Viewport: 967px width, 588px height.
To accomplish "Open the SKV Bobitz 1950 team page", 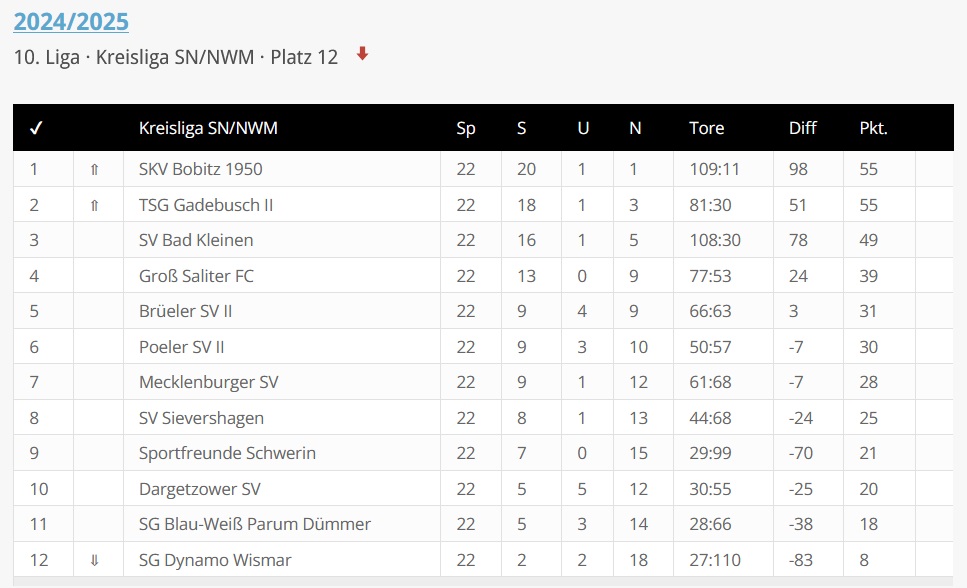I will [200, 169].
